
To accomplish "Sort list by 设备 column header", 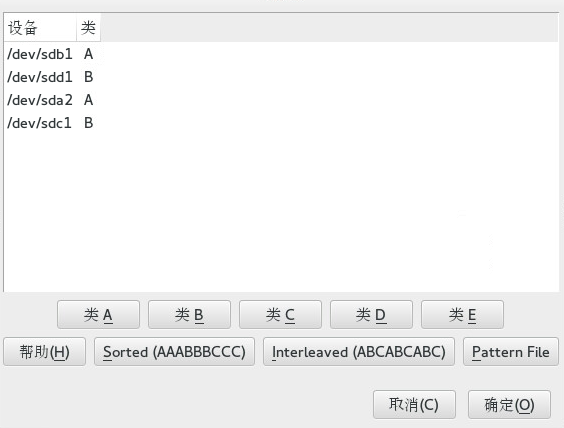I will (40, 28).
